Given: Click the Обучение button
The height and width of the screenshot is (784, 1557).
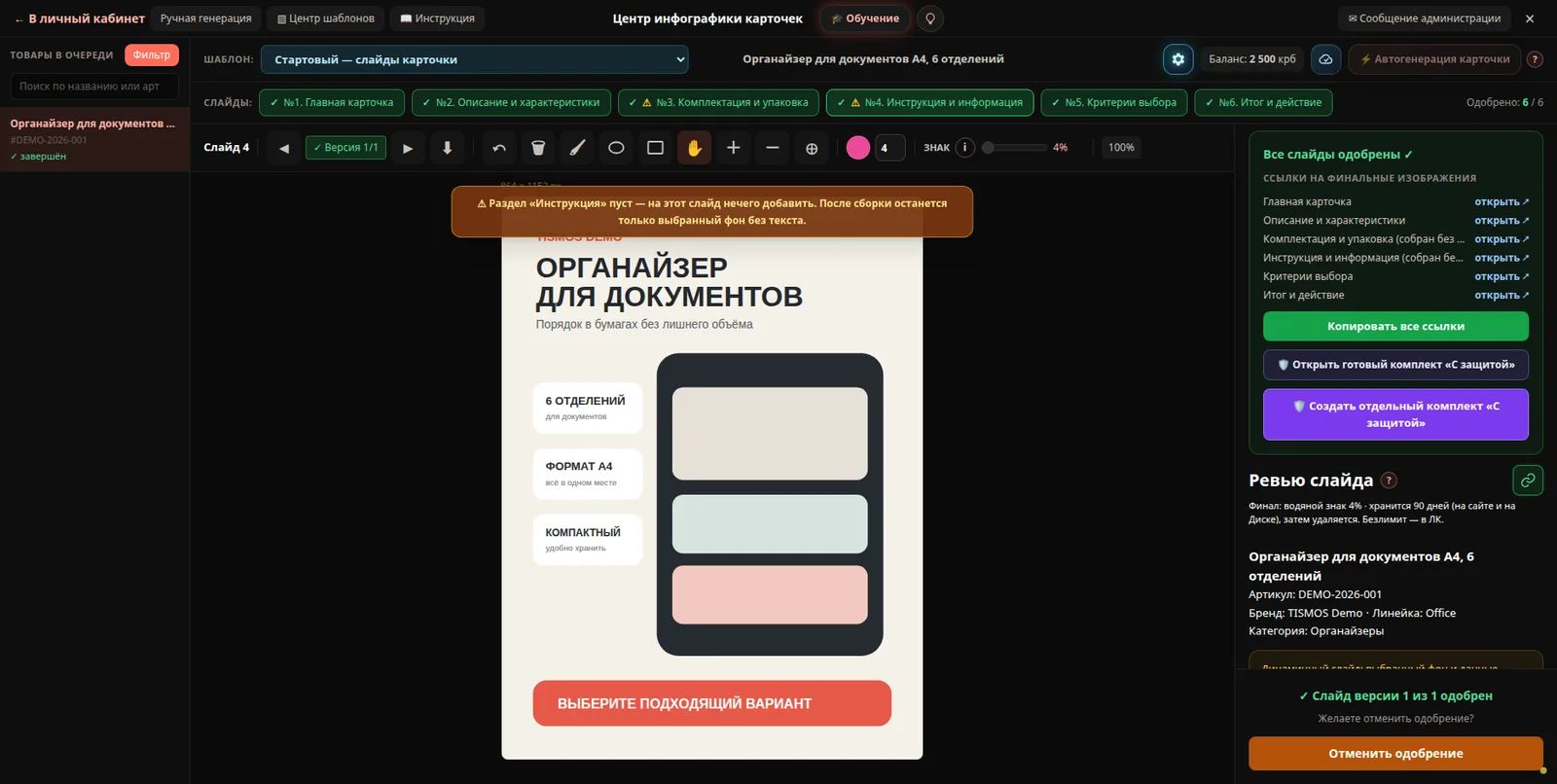Looking at the screenshot, I should [x=865, y=18].
